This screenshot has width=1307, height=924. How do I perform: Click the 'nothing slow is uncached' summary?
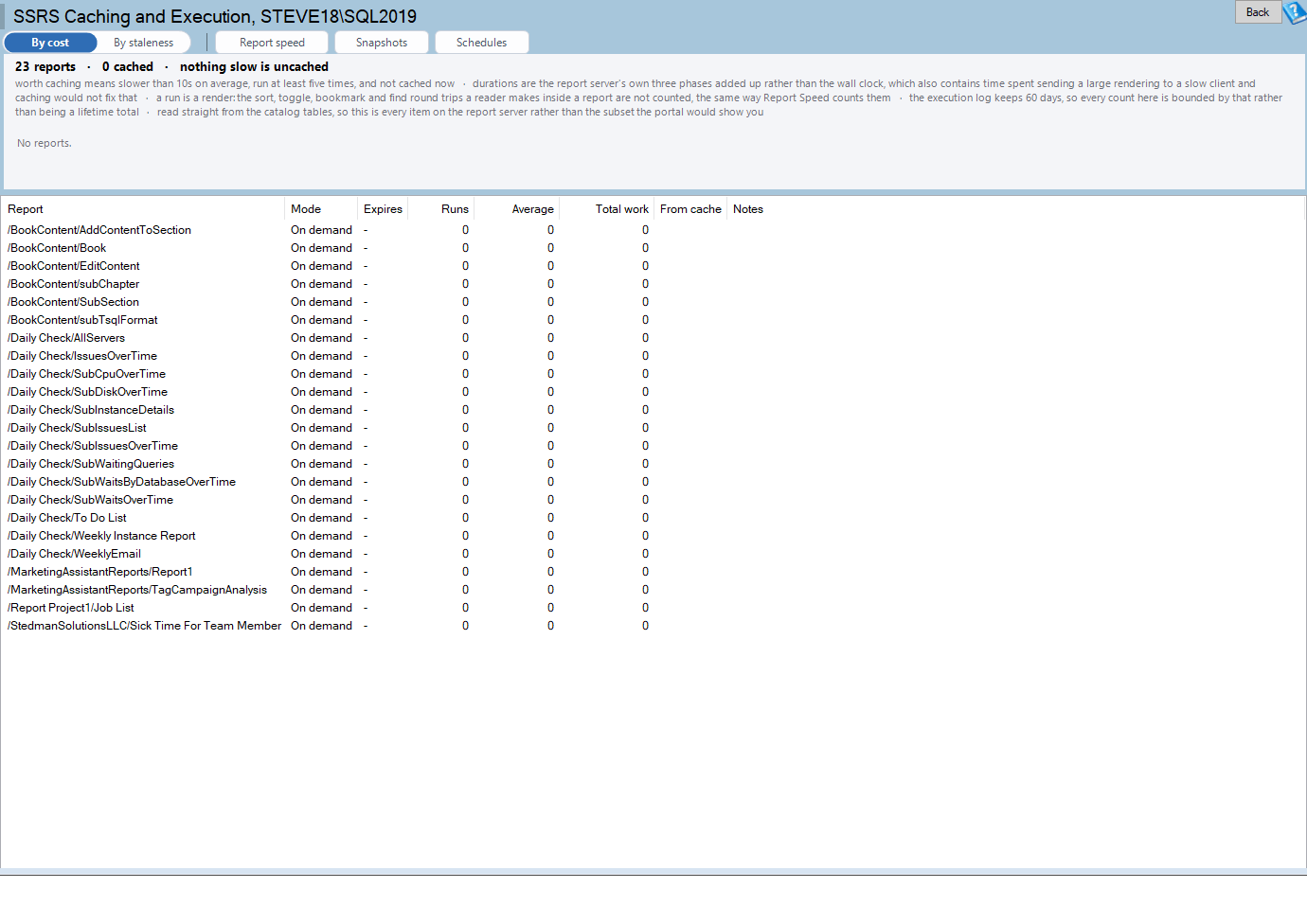click(254, 66)
